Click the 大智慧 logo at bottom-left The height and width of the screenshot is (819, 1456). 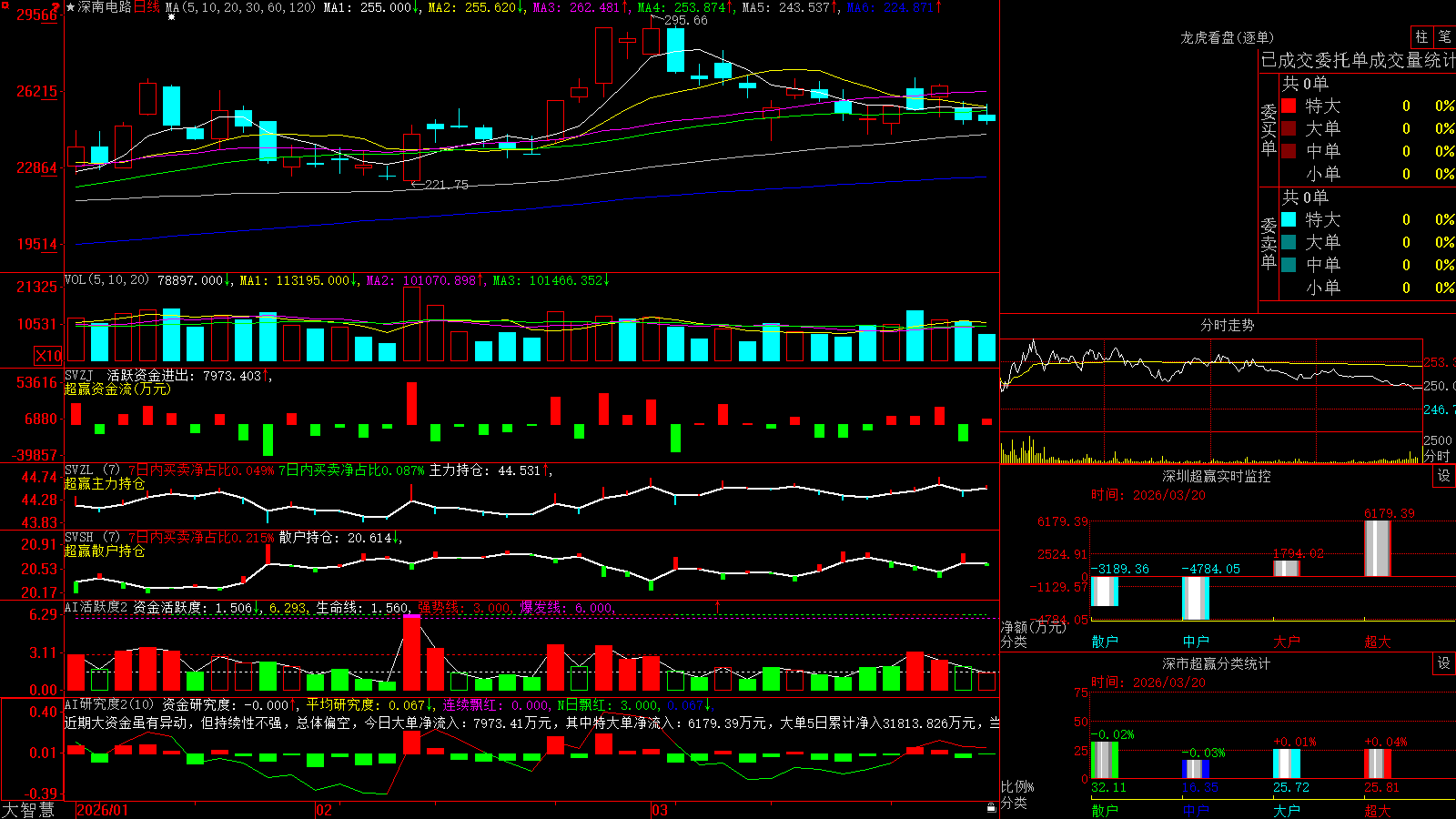tap(28, 810)
